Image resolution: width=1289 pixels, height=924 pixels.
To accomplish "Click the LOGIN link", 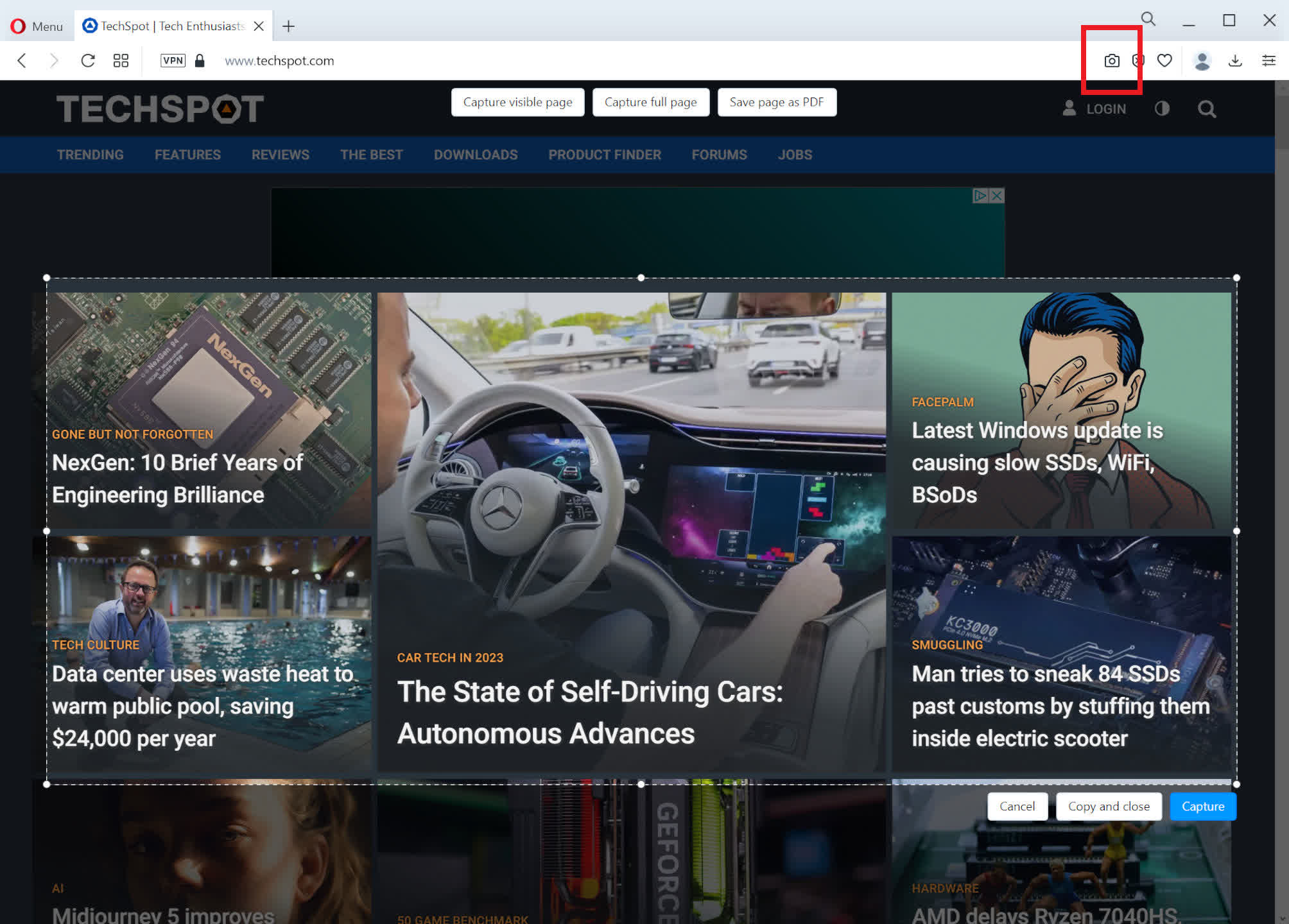I will coord(1094,108).
